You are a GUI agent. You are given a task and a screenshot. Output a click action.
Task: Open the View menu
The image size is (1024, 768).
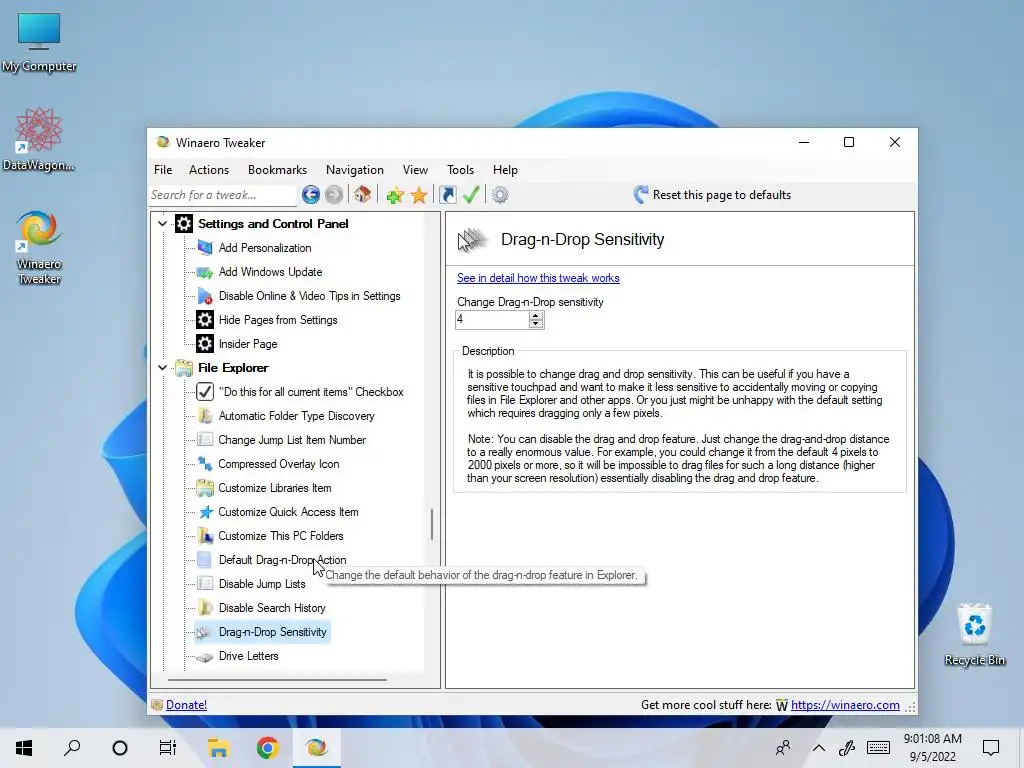(x=415, y=170)
